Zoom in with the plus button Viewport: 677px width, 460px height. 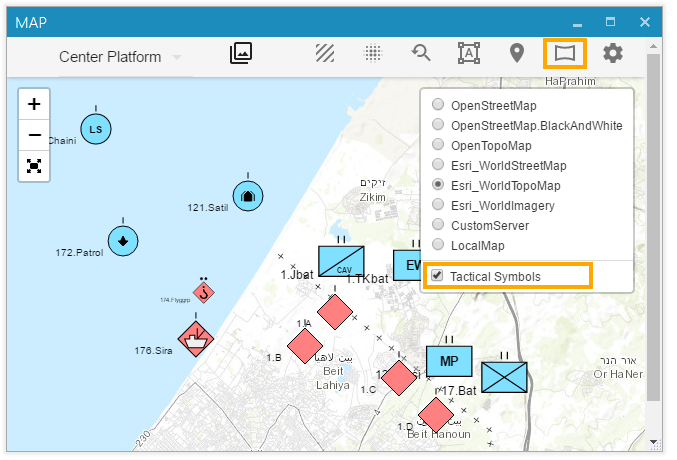pyautogui.click(x=34, y=104)
